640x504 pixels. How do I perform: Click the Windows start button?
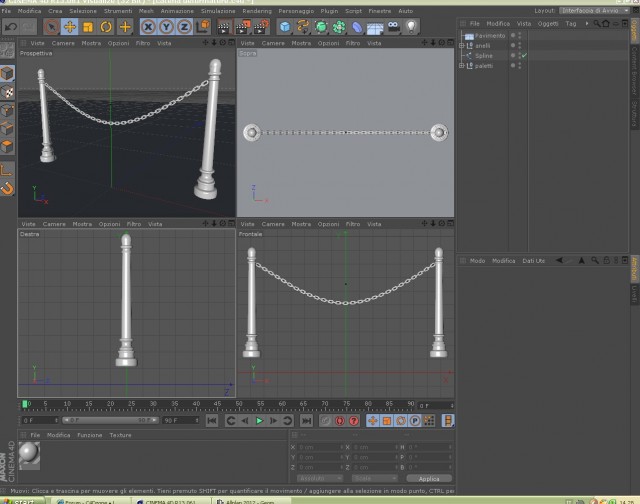[22, 501]
